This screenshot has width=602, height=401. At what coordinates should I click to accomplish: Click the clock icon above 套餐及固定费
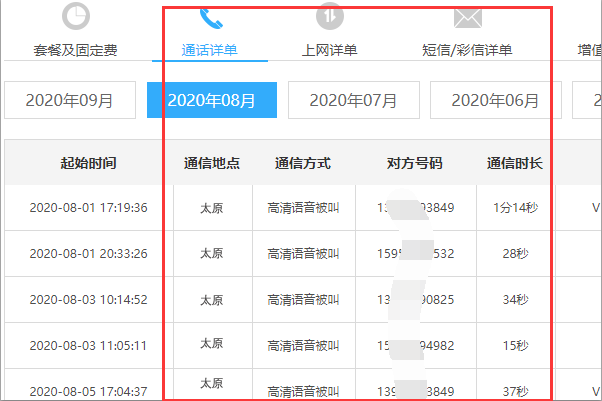(x=75, y=16)
